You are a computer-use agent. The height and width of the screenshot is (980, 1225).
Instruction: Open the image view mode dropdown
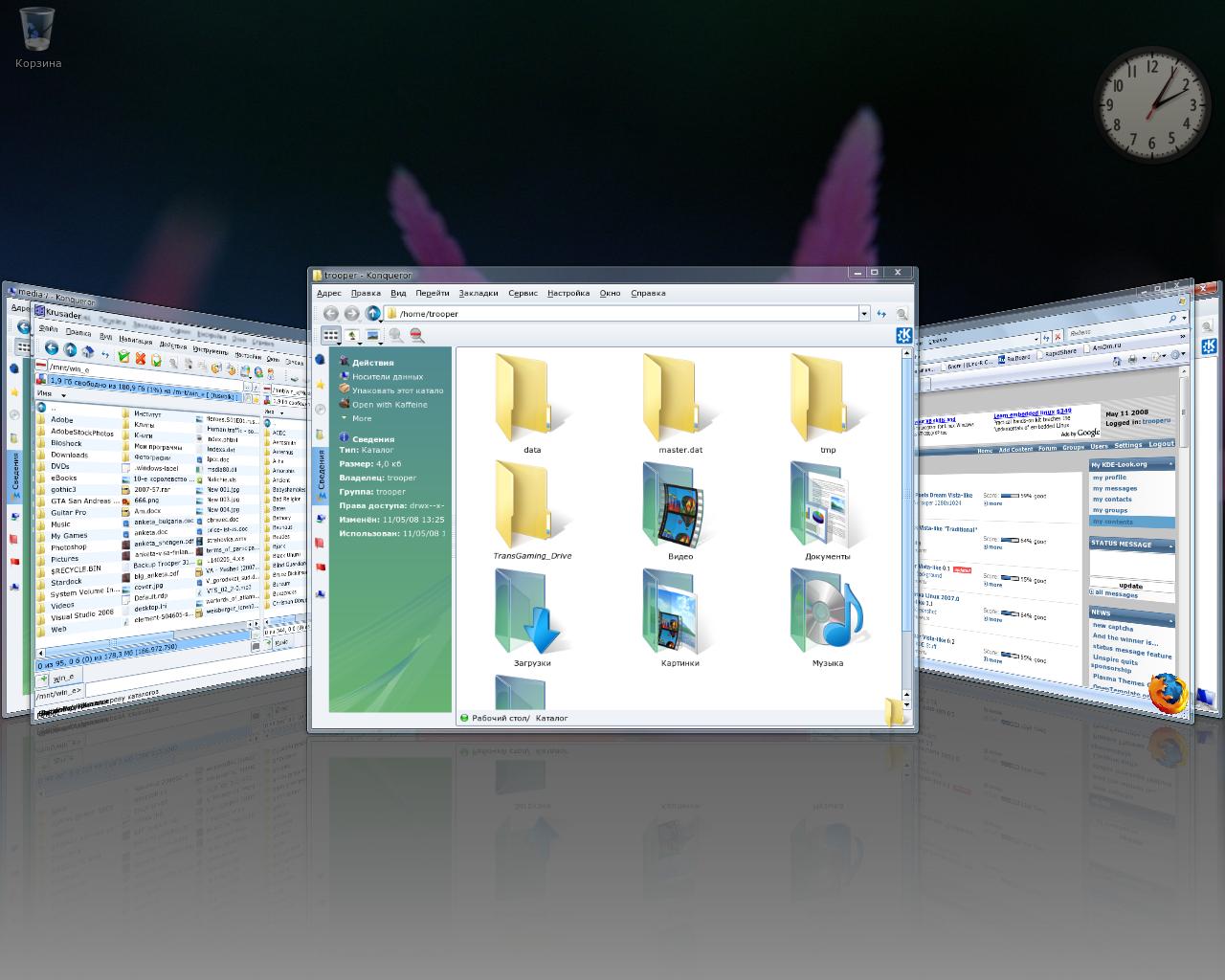point(372,336)
